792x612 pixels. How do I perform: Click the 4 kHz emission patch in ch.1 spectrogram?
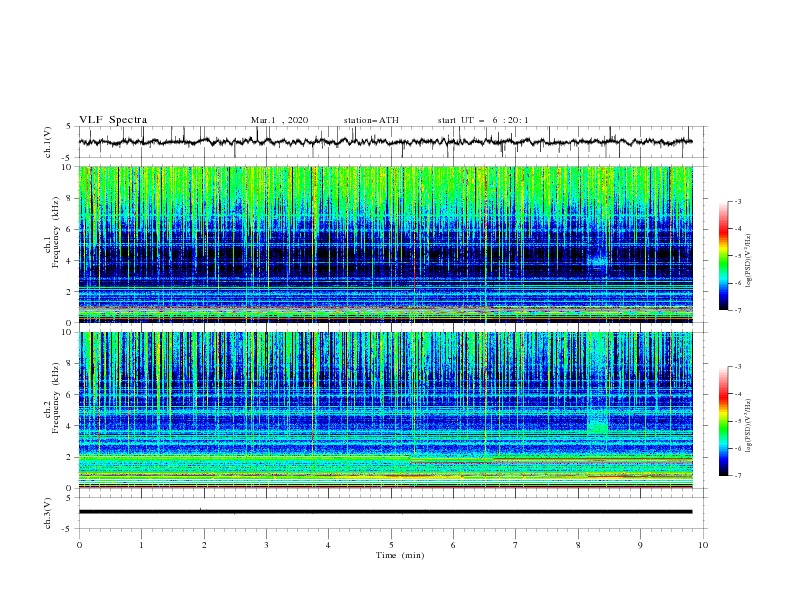click(599, 261)
